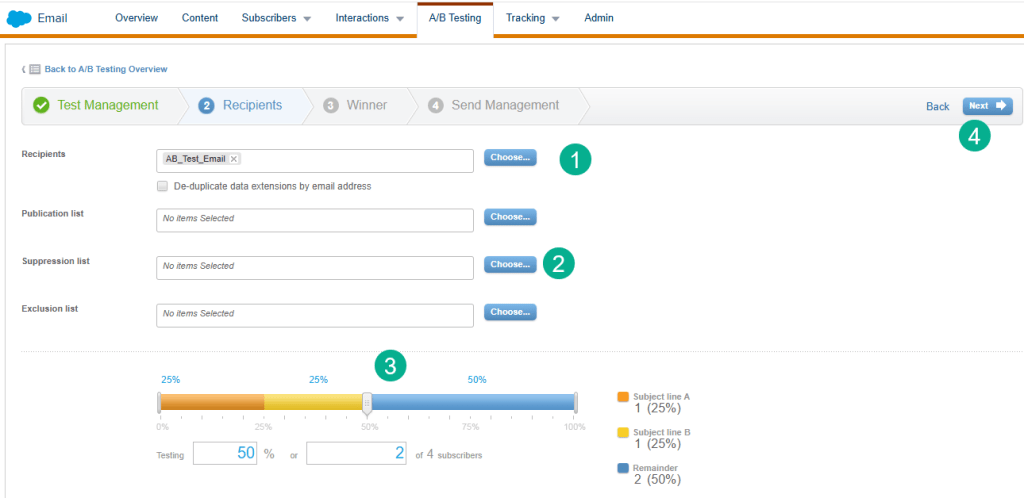1024x498 pixels.
Task: Switch to the Content tab
Action: tap(200, 18)
